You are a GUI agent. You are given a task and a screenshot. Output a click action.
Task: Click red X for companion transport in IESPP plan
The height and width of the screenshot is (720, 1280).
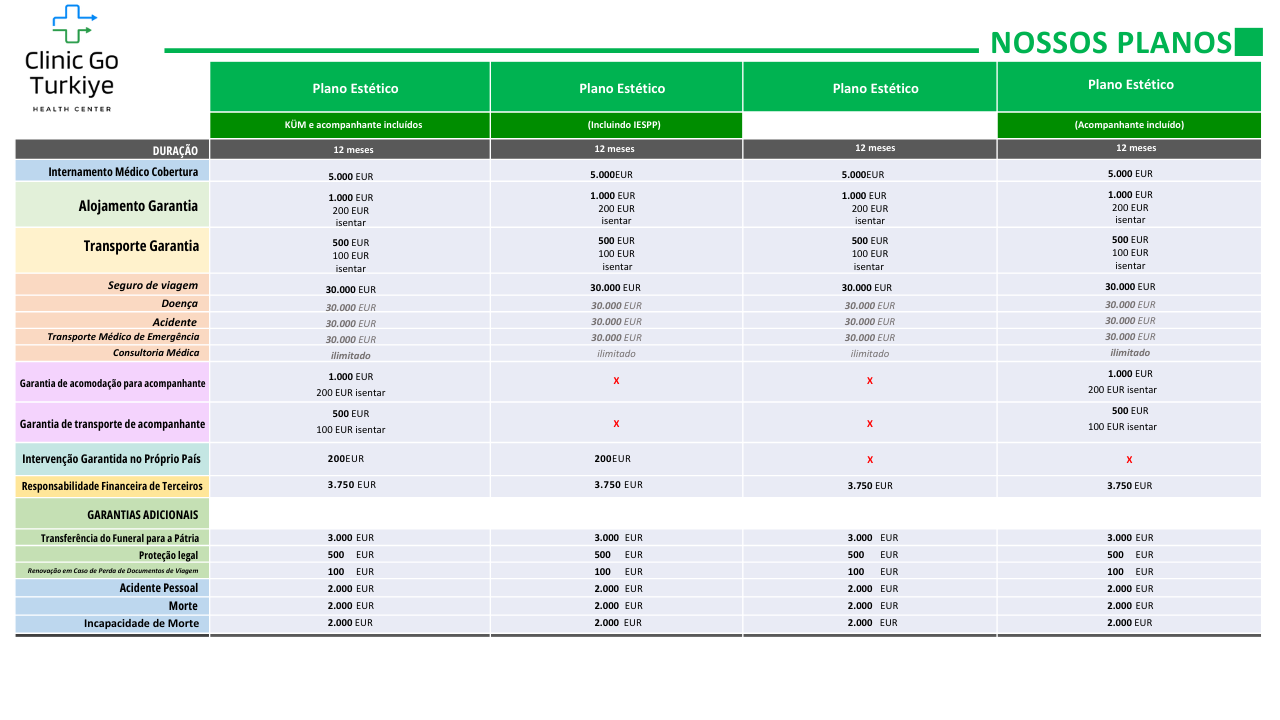pyautogui.click(x=616, y=424)
